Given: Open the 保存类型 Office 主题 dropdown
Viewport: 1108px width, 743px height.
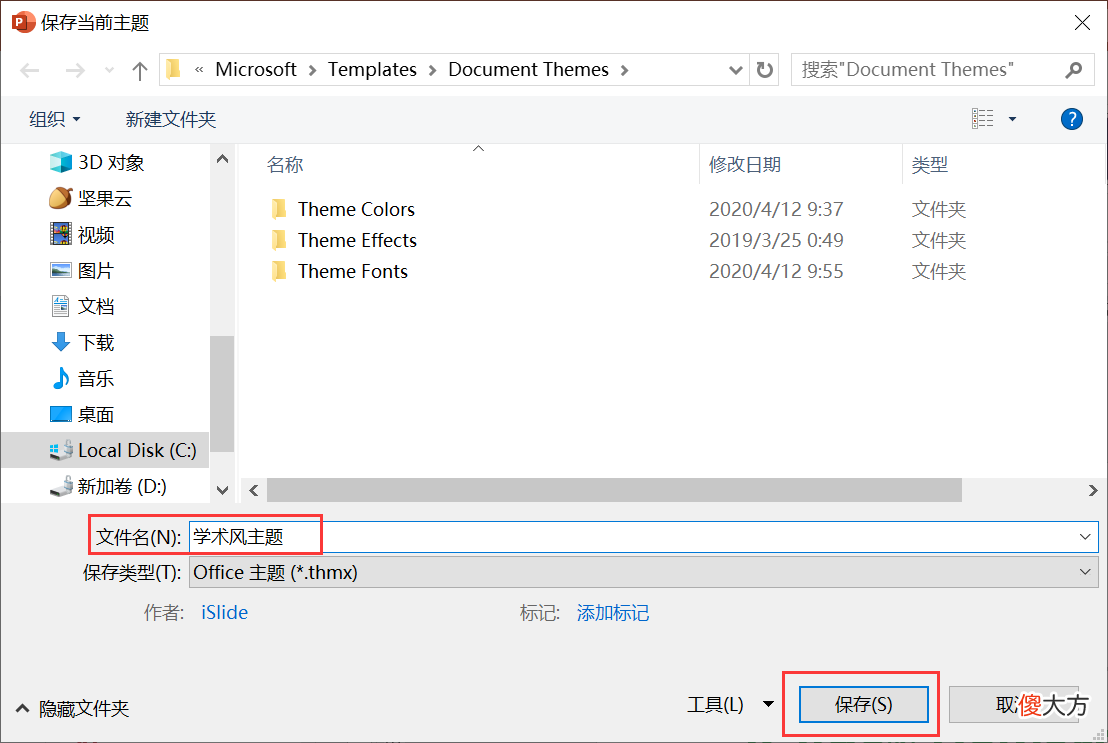Looking at the screenshot, I should tap(644, 572).
